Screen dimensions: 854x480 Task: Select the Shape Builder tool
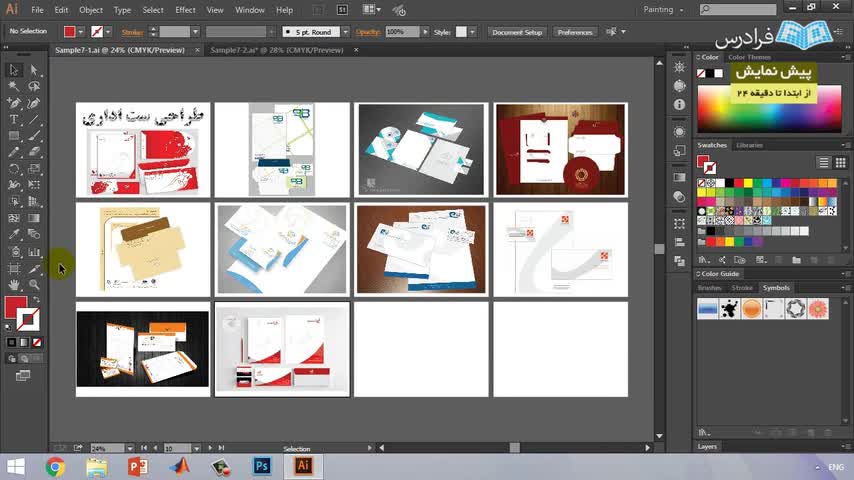[x=14, y=202]
